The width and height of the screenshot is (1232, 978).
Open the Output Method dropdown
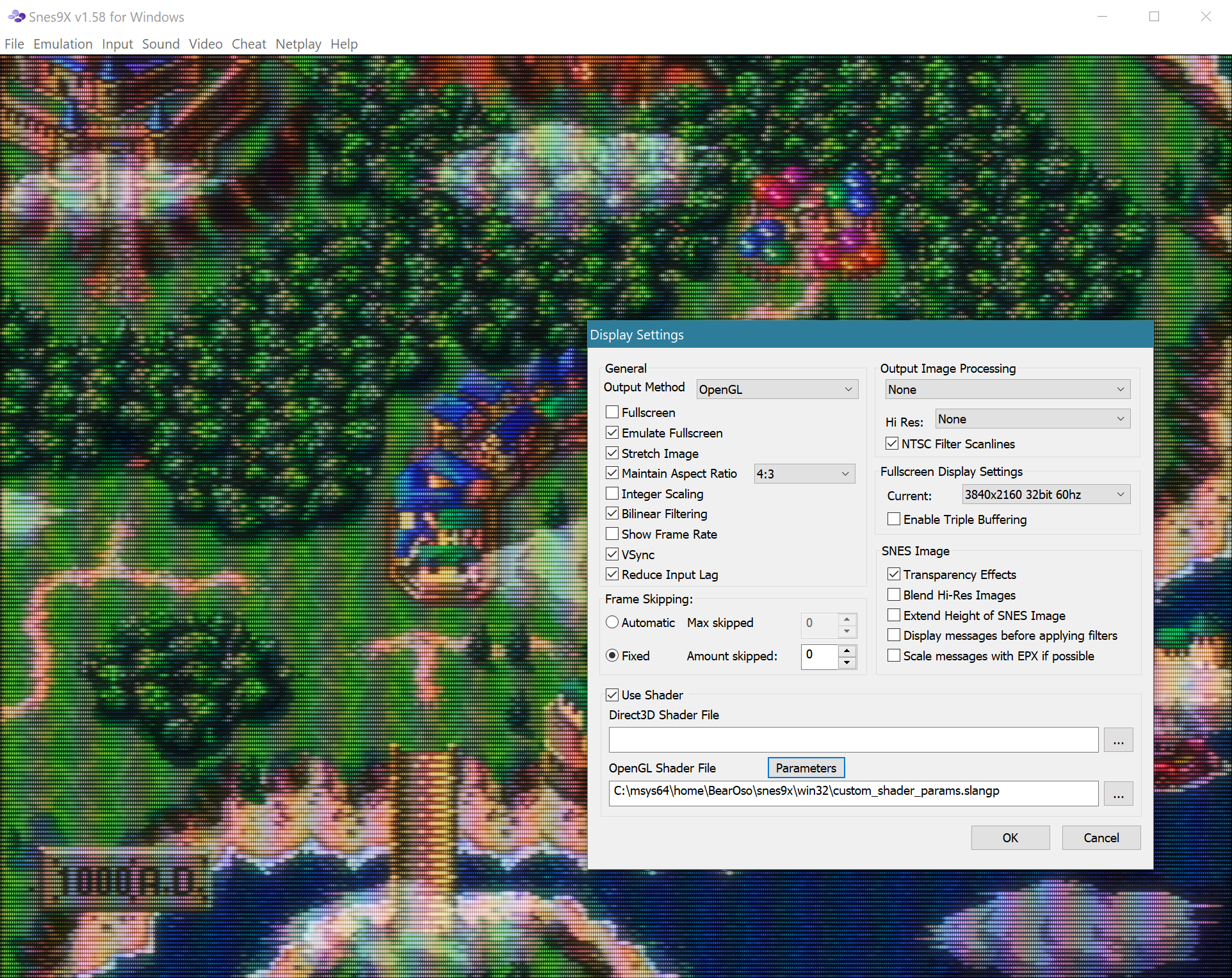click(777, 389)
